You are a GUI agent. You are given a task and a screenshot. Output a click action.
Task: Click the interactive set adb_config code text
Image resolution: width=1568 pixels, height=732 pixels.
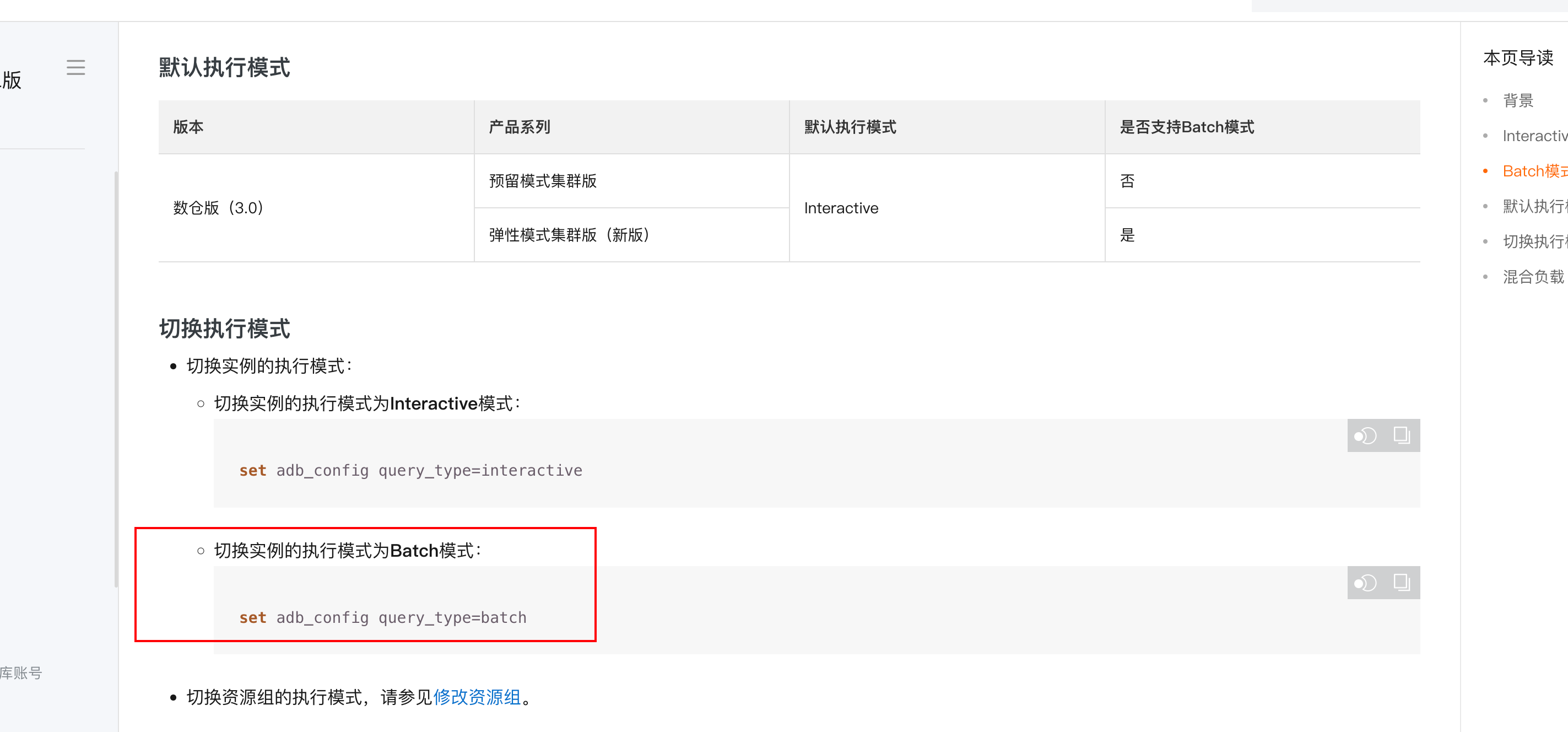tap(410, 470)
